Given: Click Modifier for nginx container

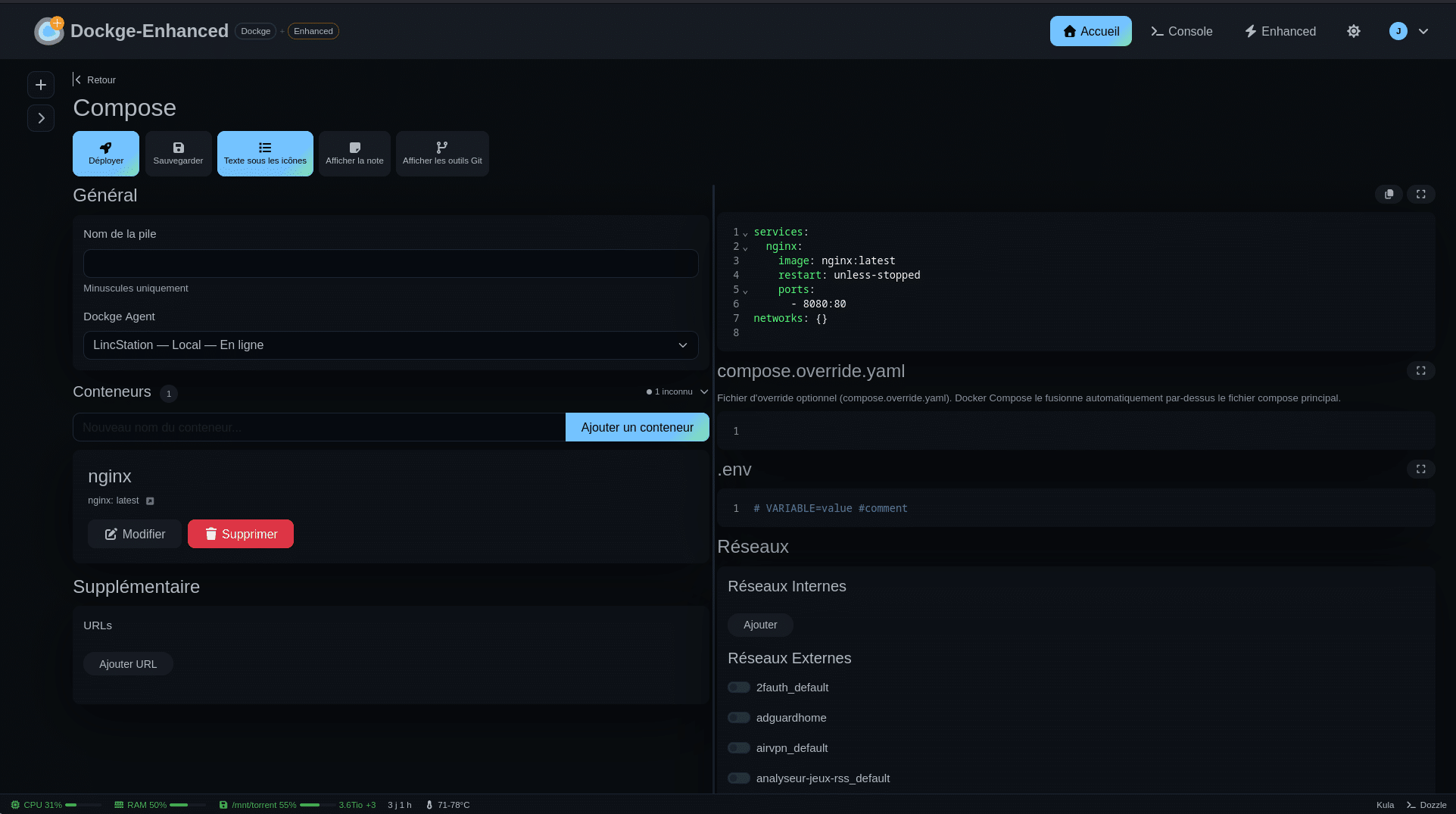Looking at the screenshot, I should coord(135,534).
